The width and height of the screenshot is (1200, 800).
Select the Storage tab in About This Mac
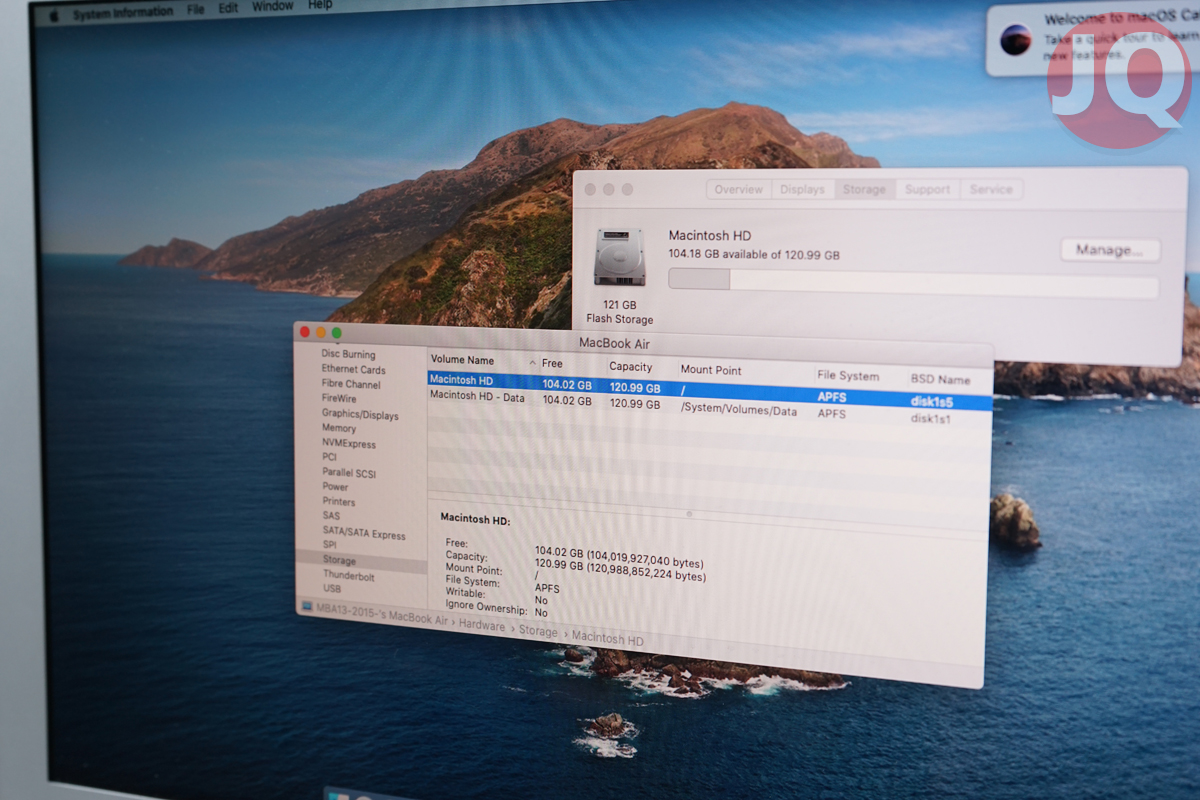(x=864, y=189)
